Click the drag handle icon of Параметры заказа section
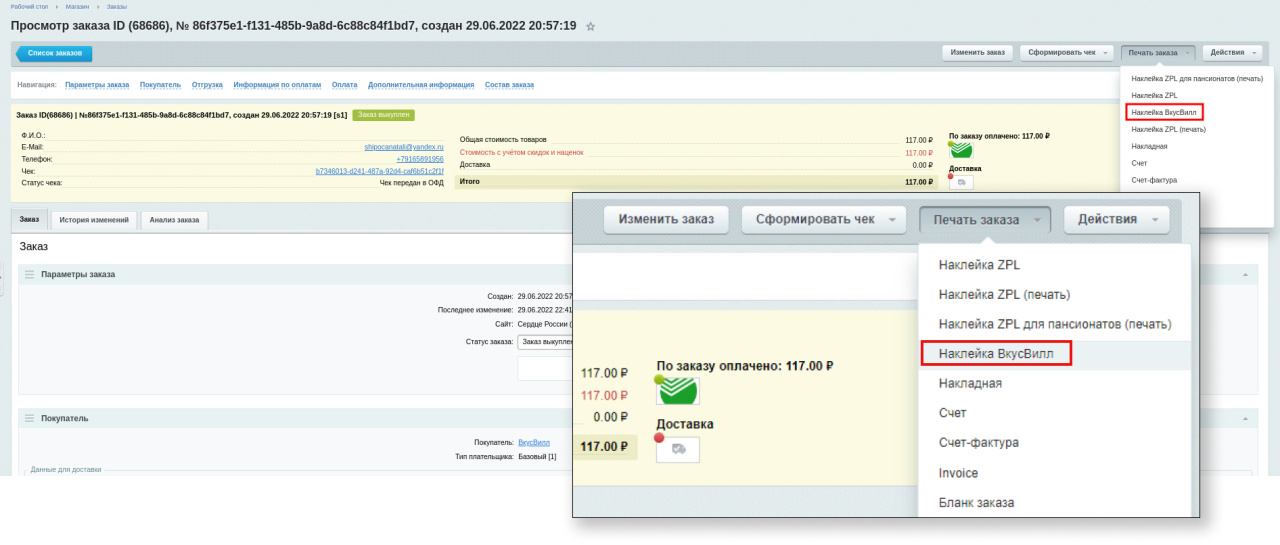Screen dimensions: 1280x545 [29, 274]
